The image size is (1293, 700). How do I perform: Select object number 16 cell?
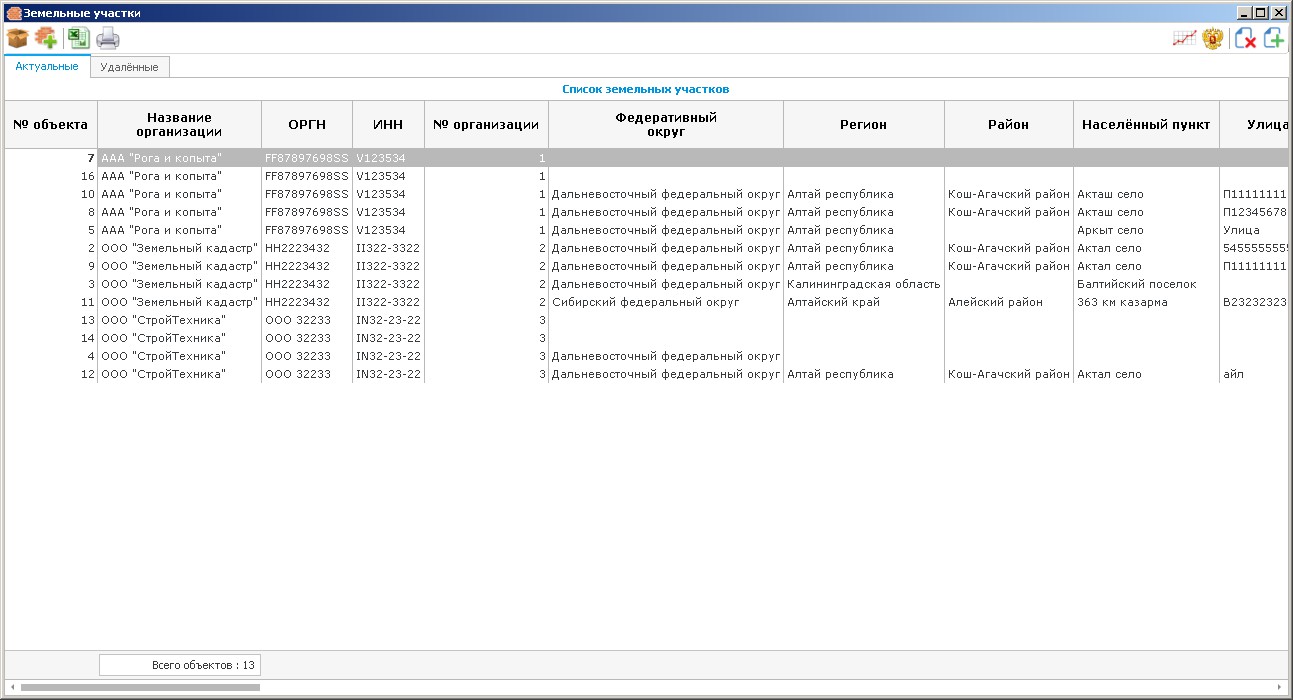click(51, 176)
